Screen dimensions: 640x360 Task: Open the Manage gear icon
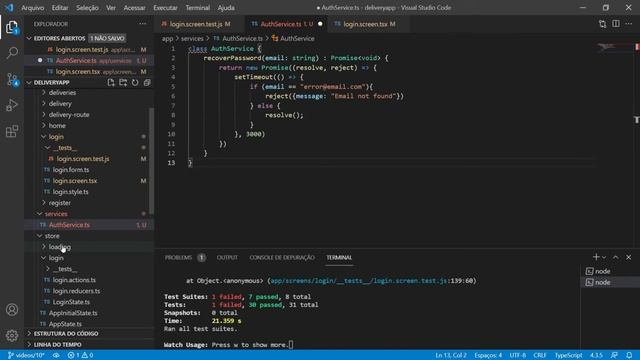pyautogui.click(x=12, y=336)
